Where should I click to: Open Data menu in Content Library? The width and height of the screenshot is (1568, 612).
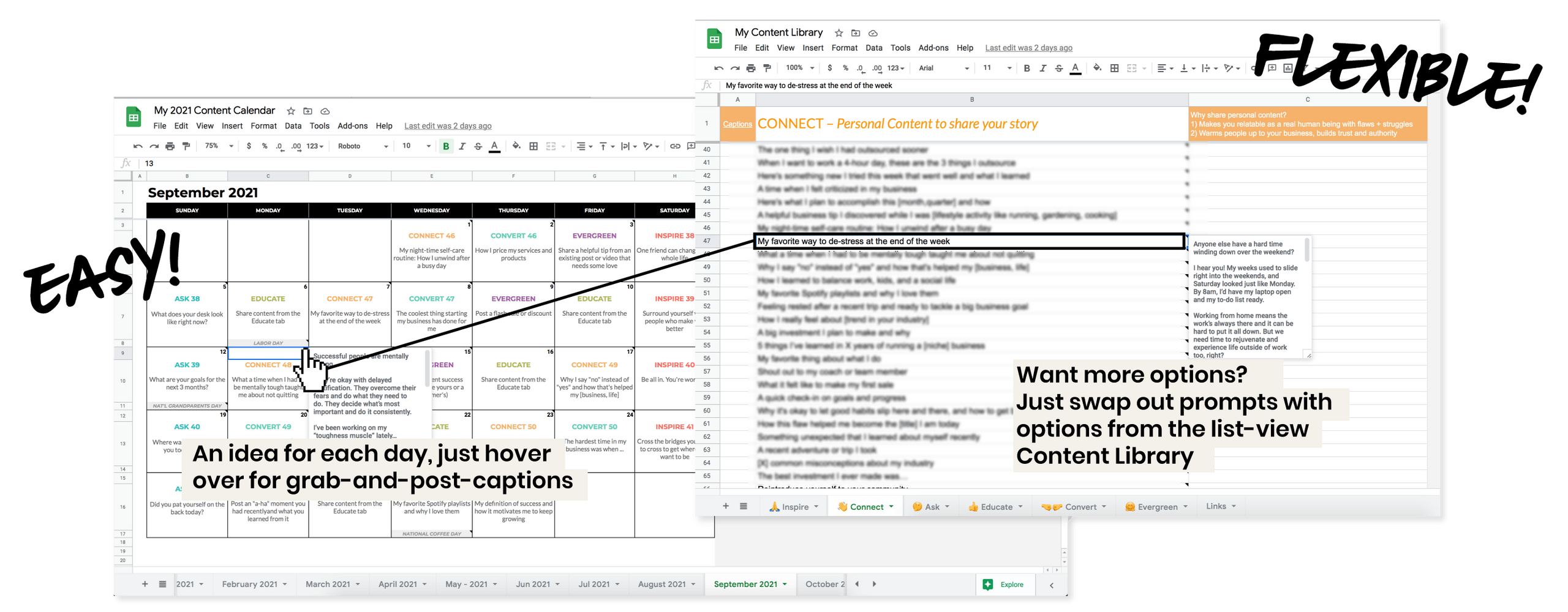(x=874, y=48)
